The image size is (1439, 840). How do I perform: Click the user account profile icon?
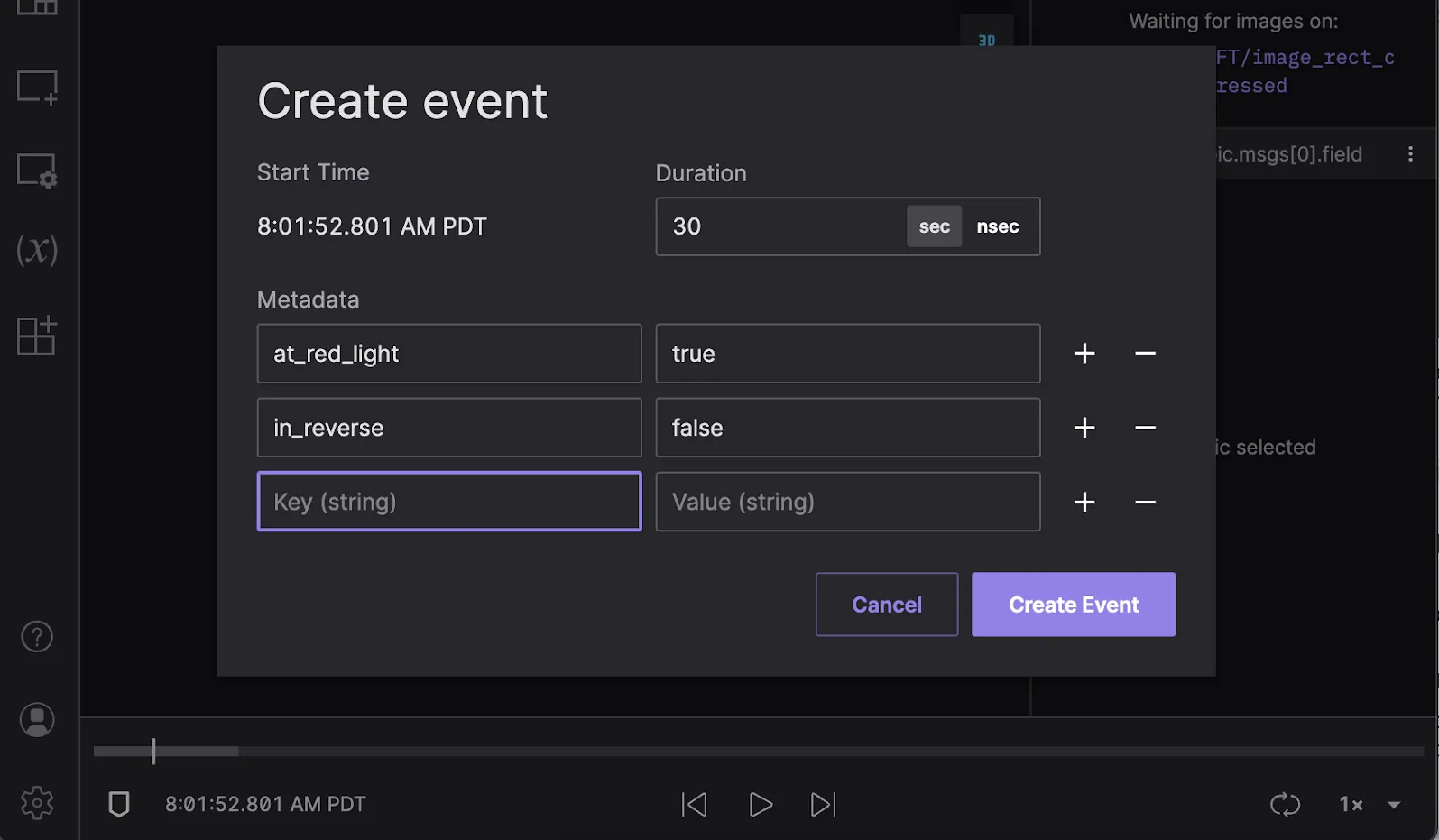pyautogui.click(x=37, y=720)
